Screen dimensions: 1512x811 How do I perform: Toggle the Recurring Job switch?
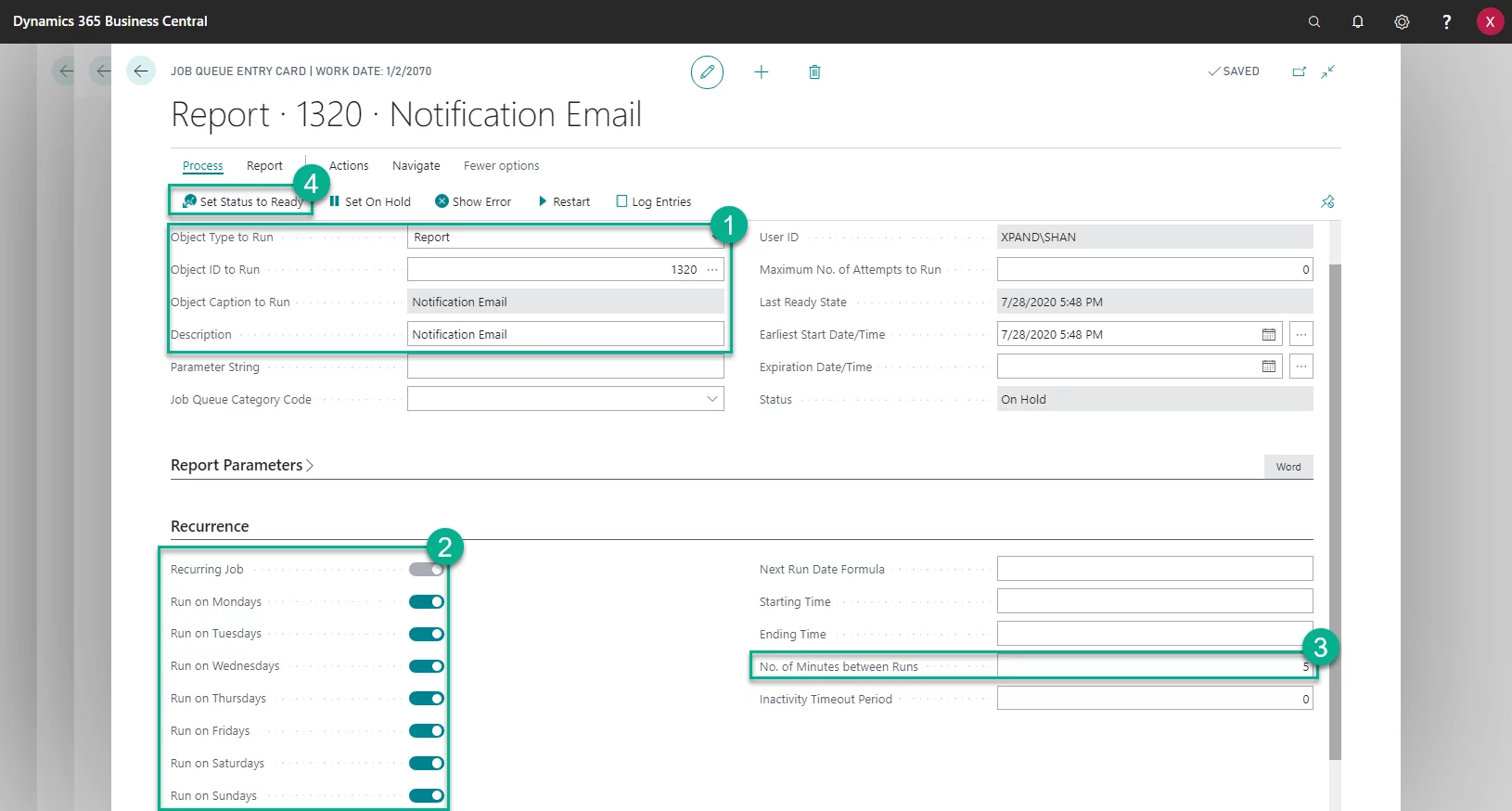click(x=427, y=570)
